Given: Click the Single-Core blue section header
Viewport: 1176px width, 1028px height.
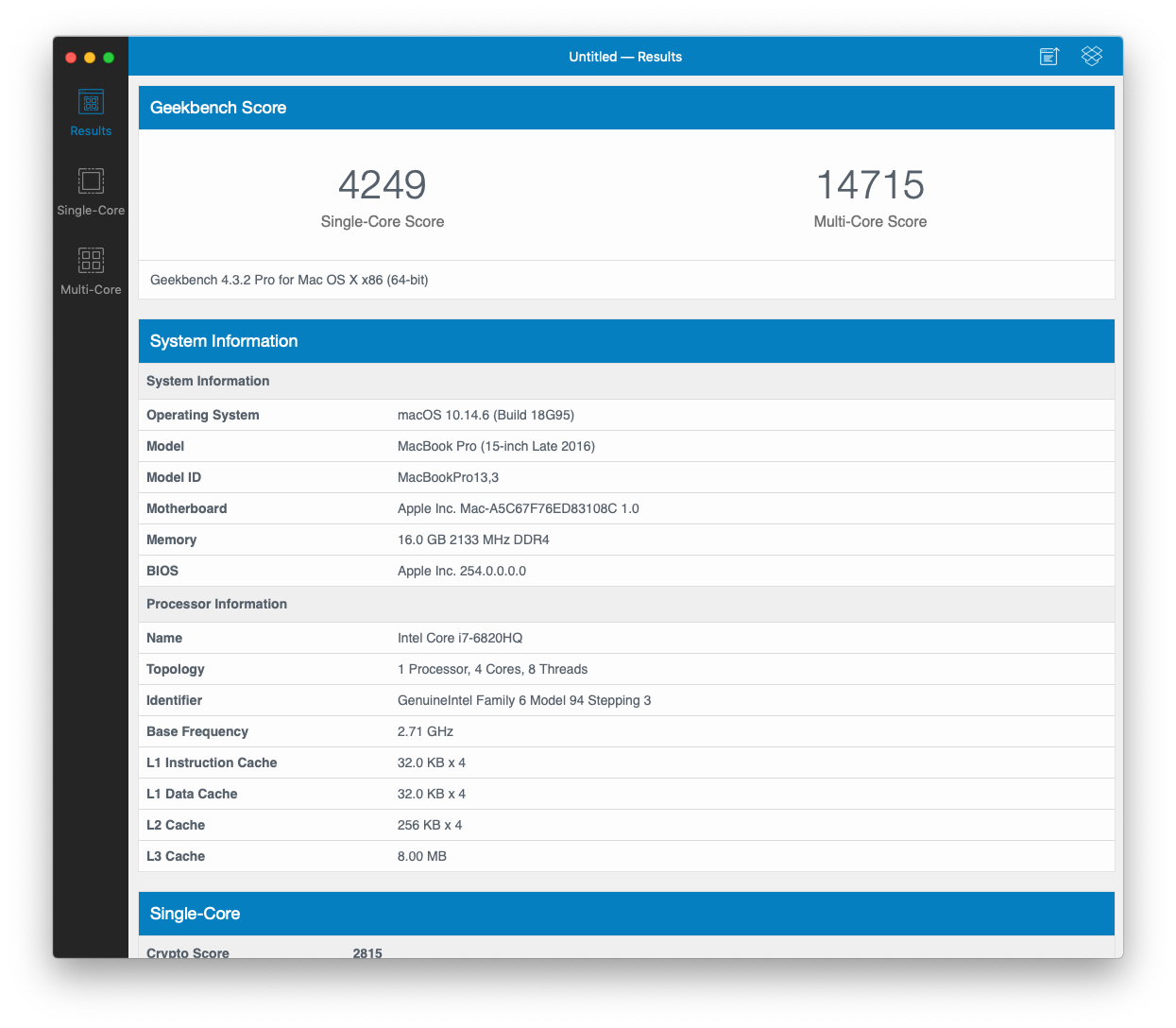Looking at the screenshot, I should click(x=626, y=914).
